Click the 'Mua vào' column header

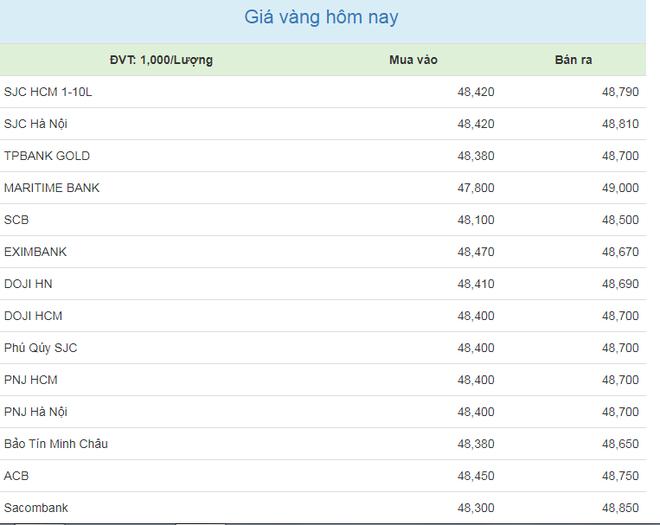tap(413, 60)
